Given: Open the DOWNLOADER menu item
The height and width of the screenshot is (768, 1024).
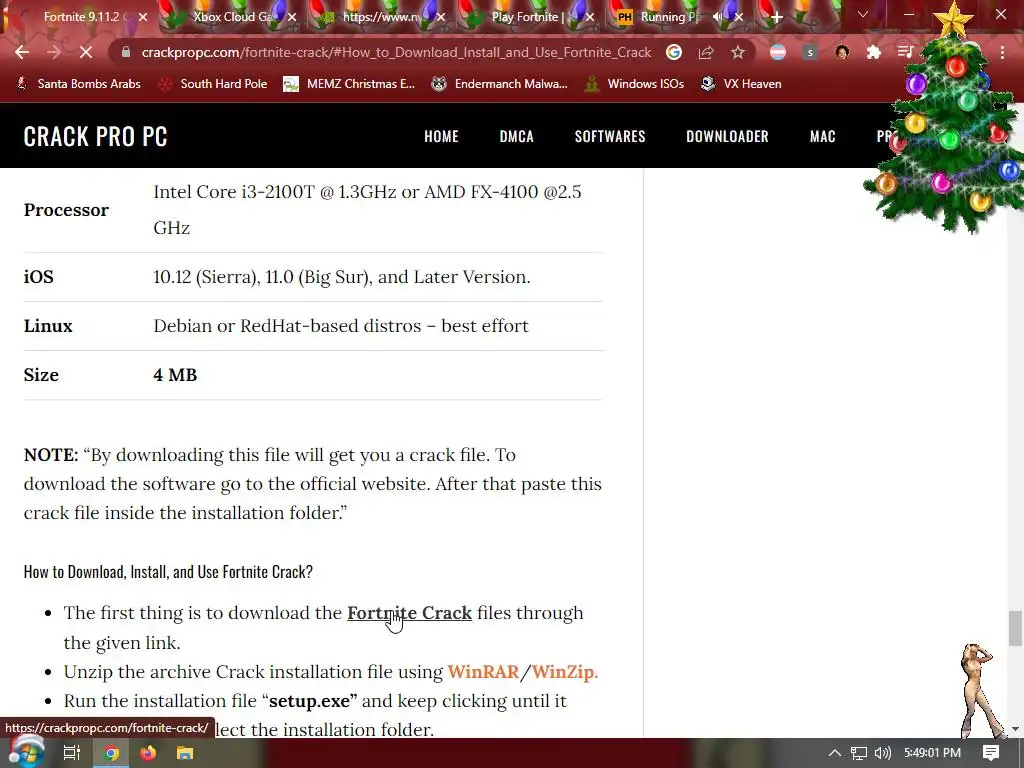Looking at the screenshot, I should [x=727, y=136].
